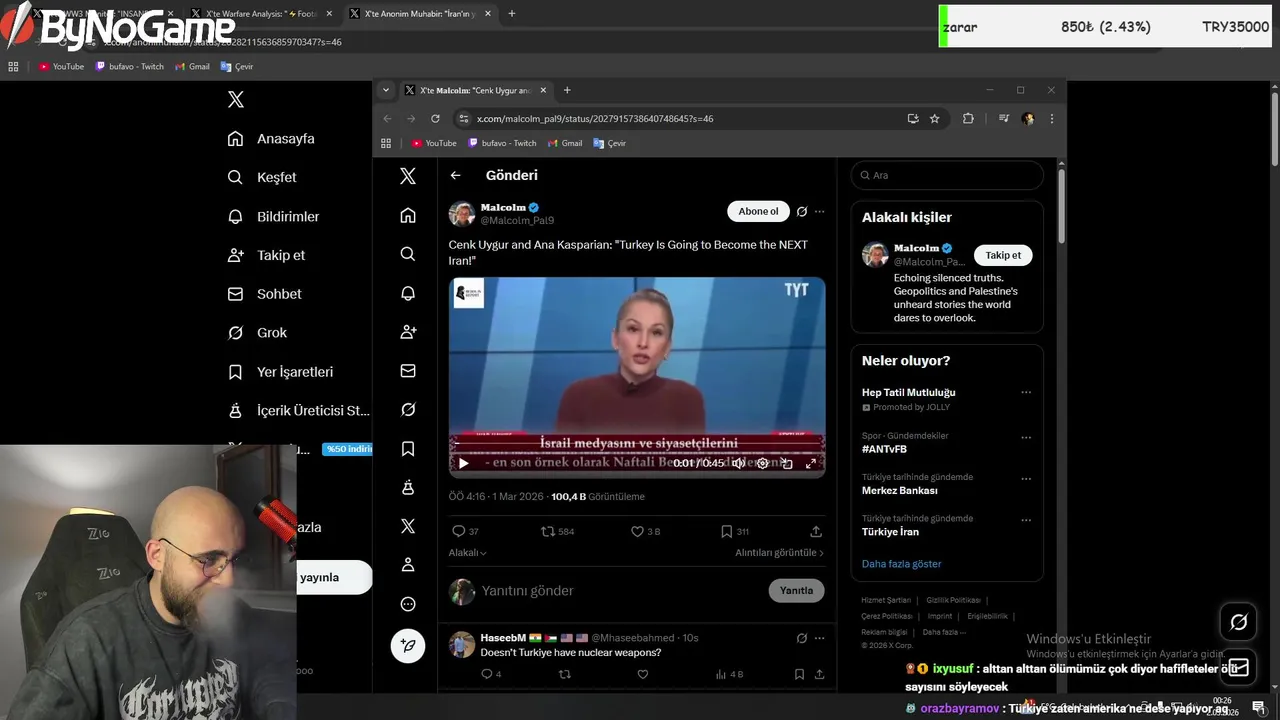Expand Alakalı replies sort dropdown

[x=468, y=553]
